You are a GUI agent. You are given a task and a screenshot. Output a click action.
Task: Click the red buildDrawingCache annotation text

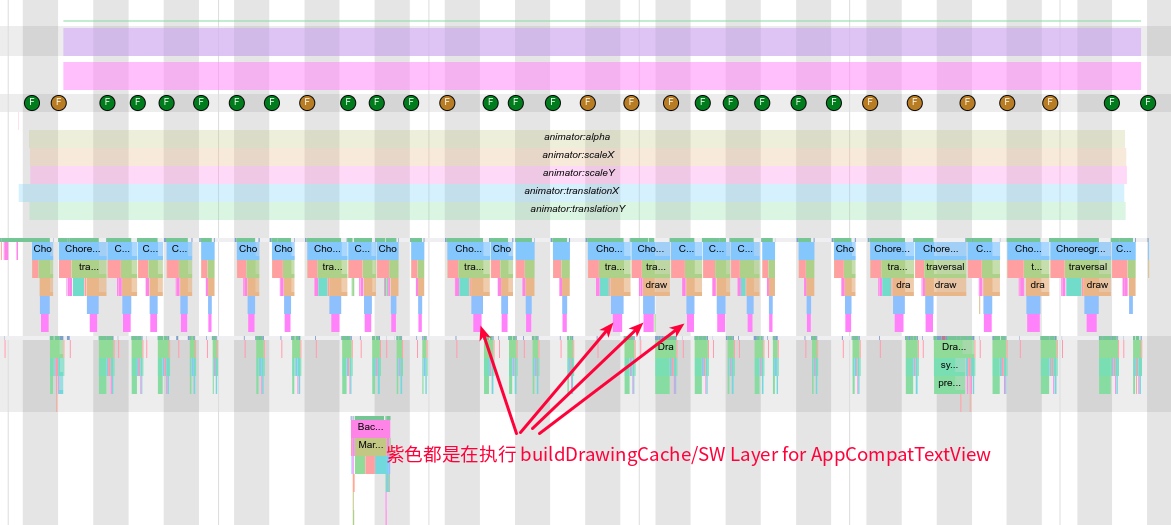point(688,455)
